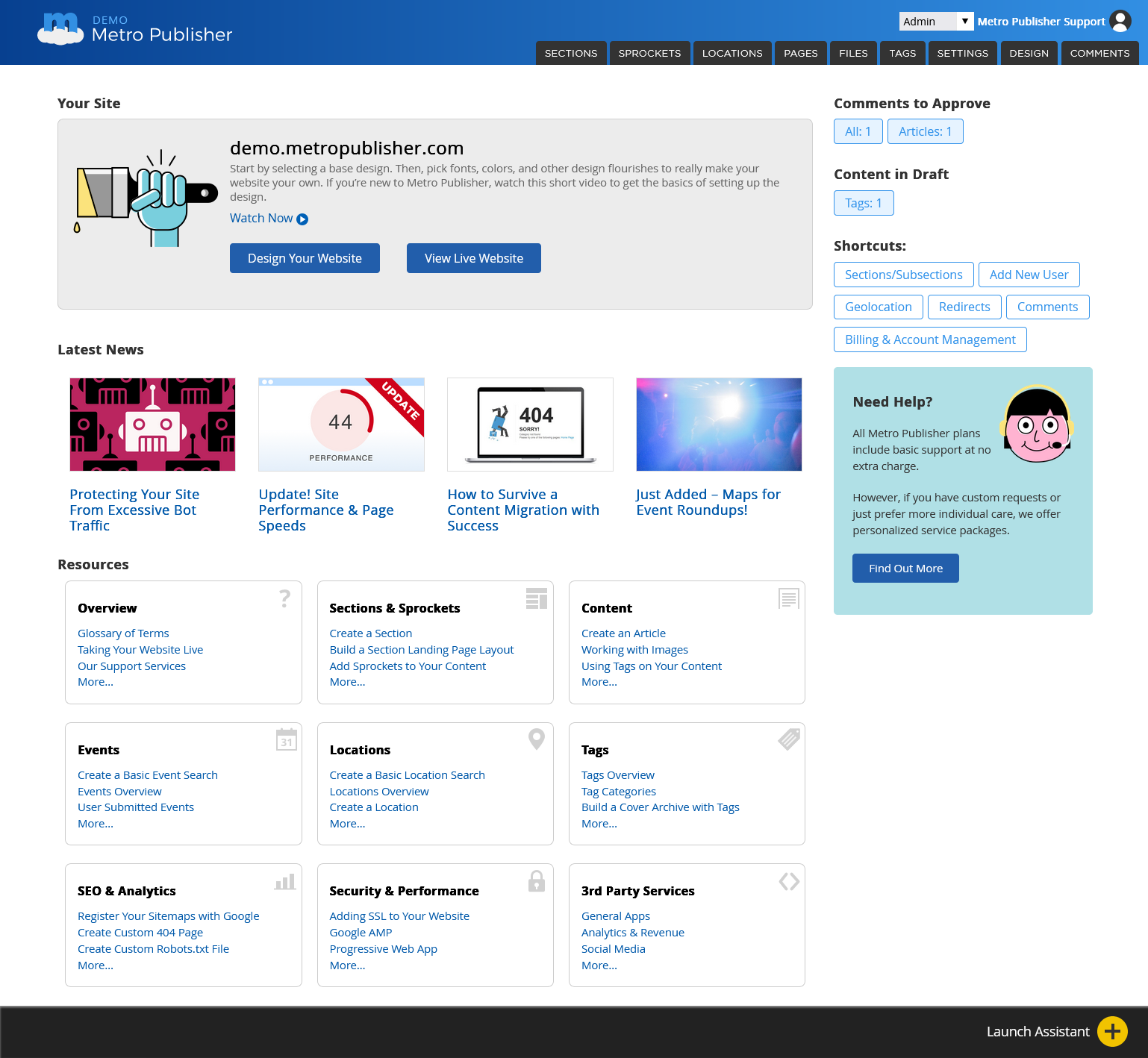This screenshot has width=1148, height=1058.
Task: Click the Add New User shortcut
Action: click(x=1029, y=275)
